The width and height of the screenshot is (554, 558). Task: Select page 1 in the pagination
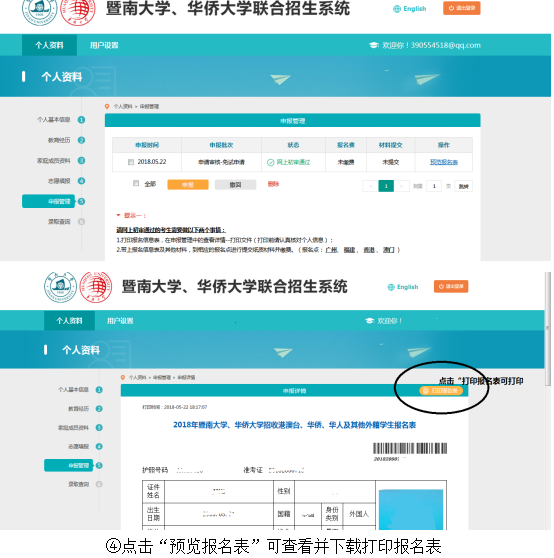[386, 186]
